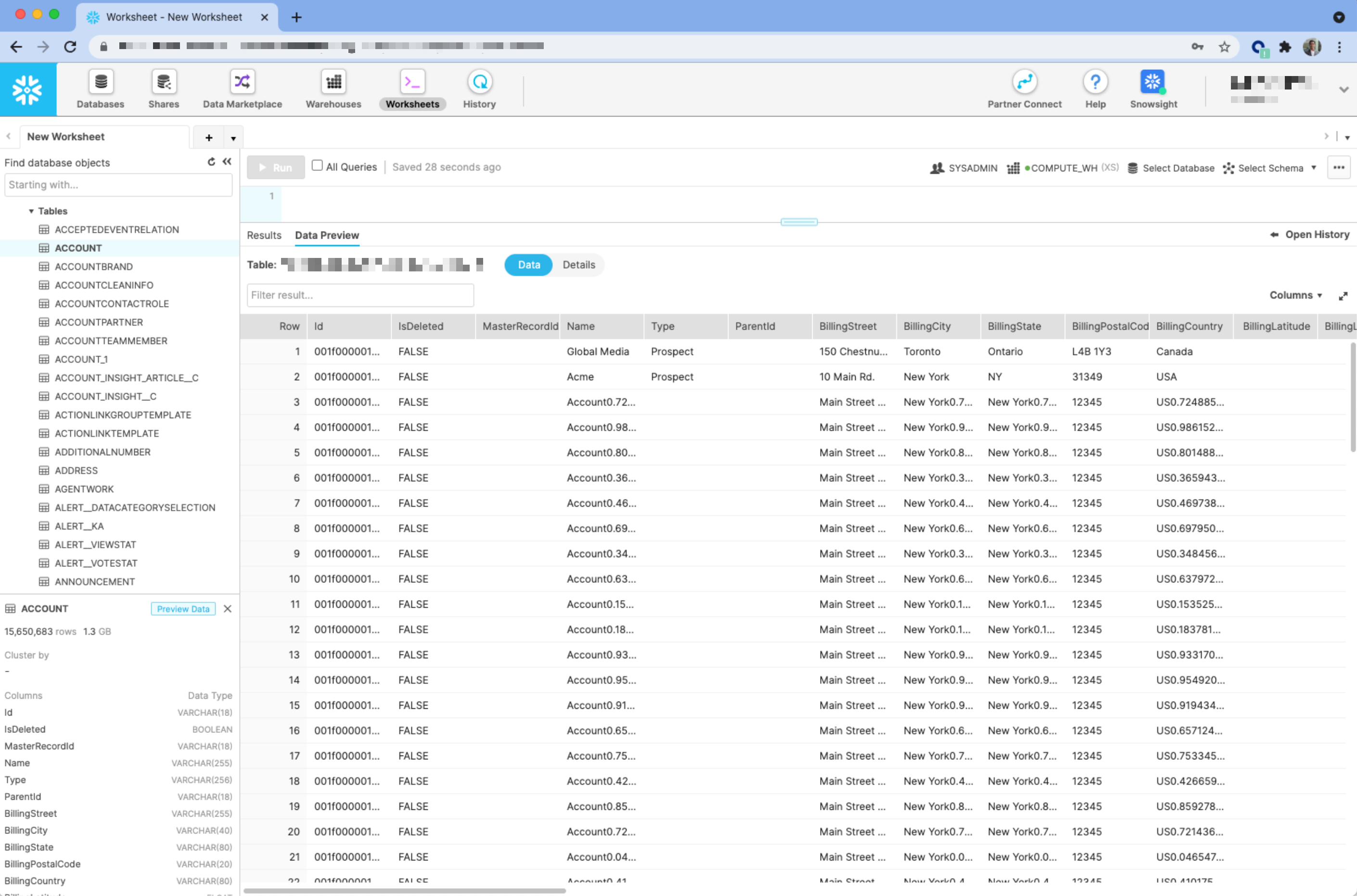This screenshot has height=896, width=1357.
Task: Open Partner Connect icon
Action: pyautogui.click(x=1024, y=83)
